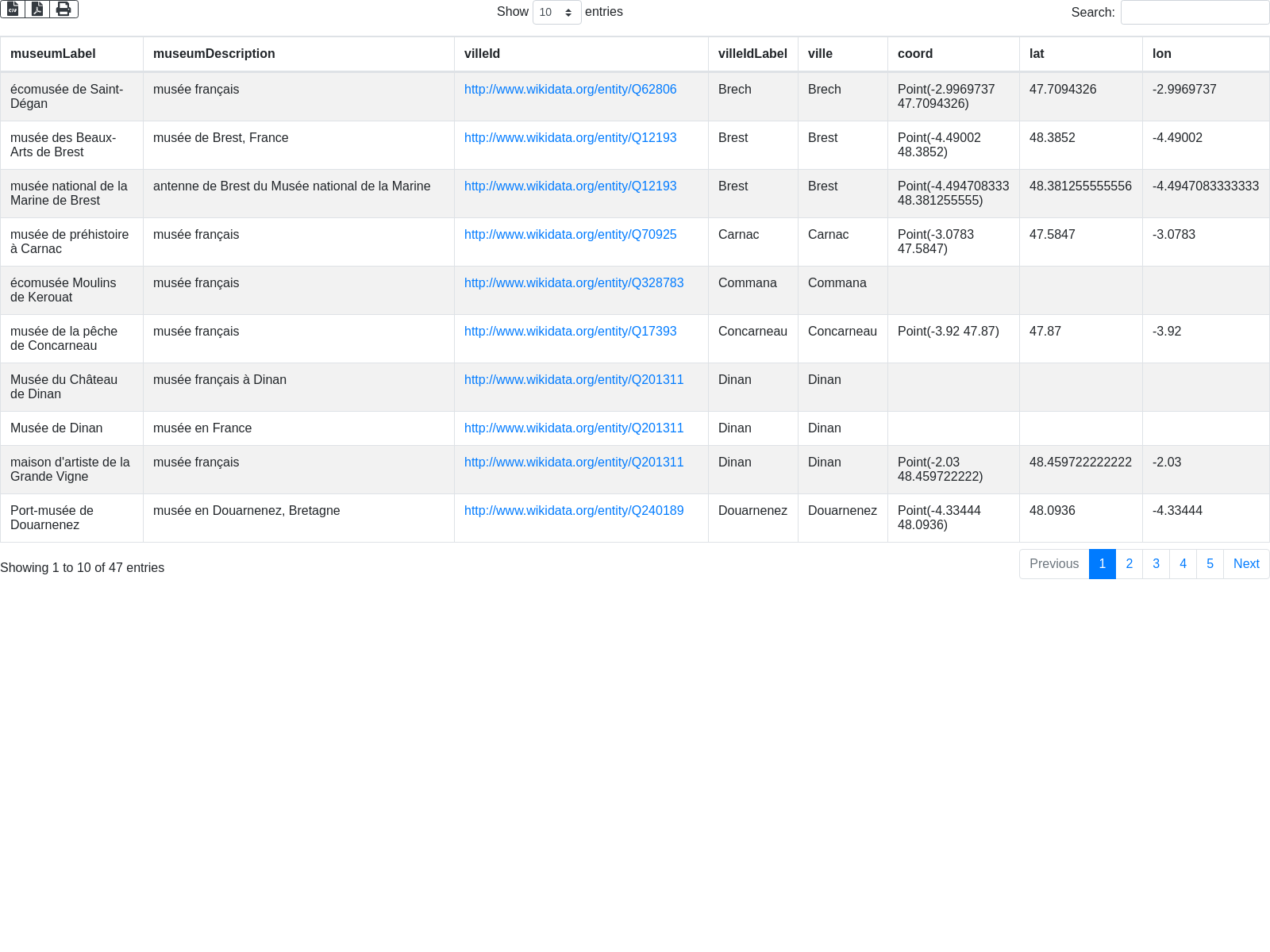Print the museum table
This screenshot has width=1270, height=952.
point(63,9)
